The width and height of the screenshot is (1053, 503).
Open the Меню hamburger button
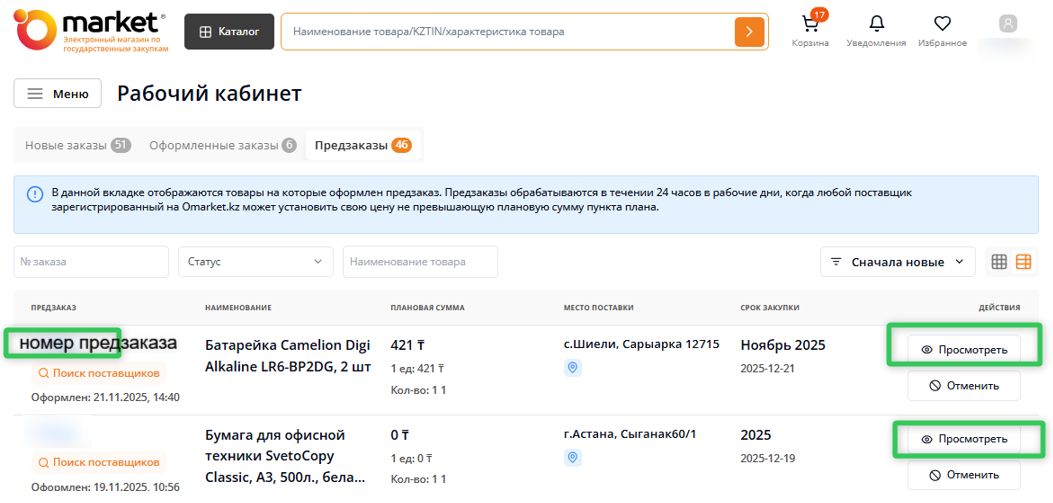pos(58,94)
